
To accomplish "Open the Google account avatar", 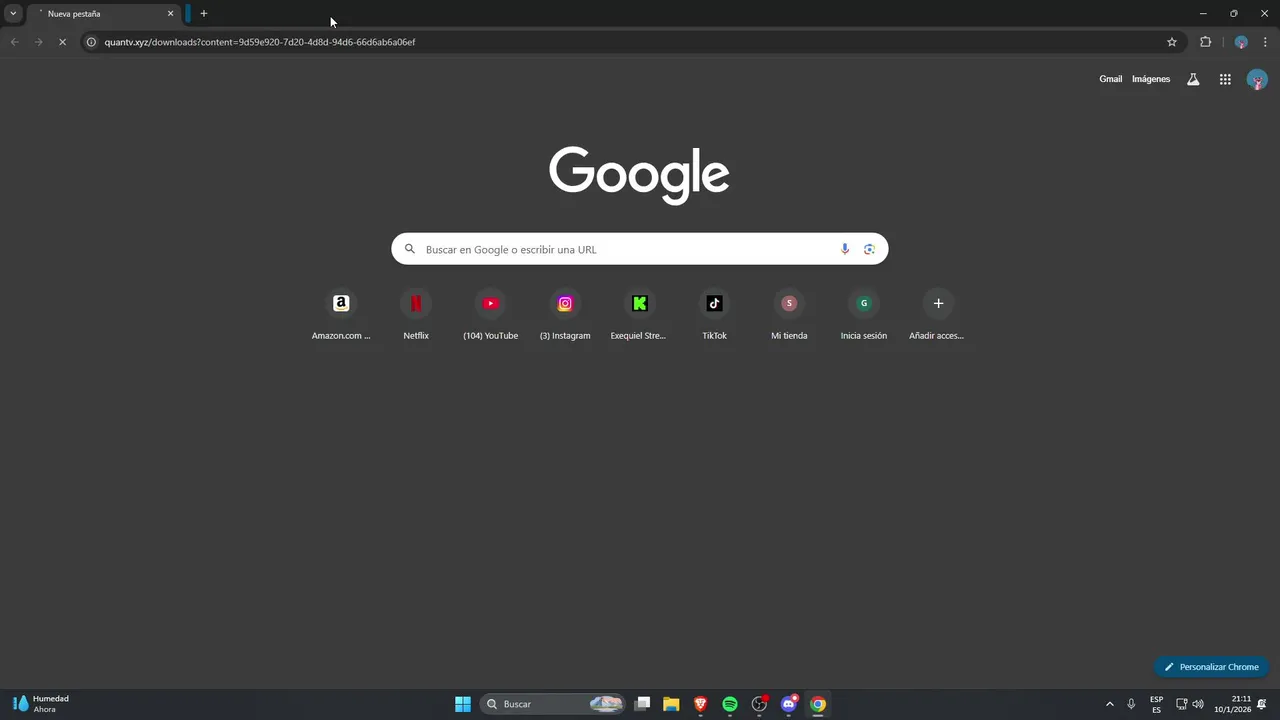I will tap(1257, 79).
